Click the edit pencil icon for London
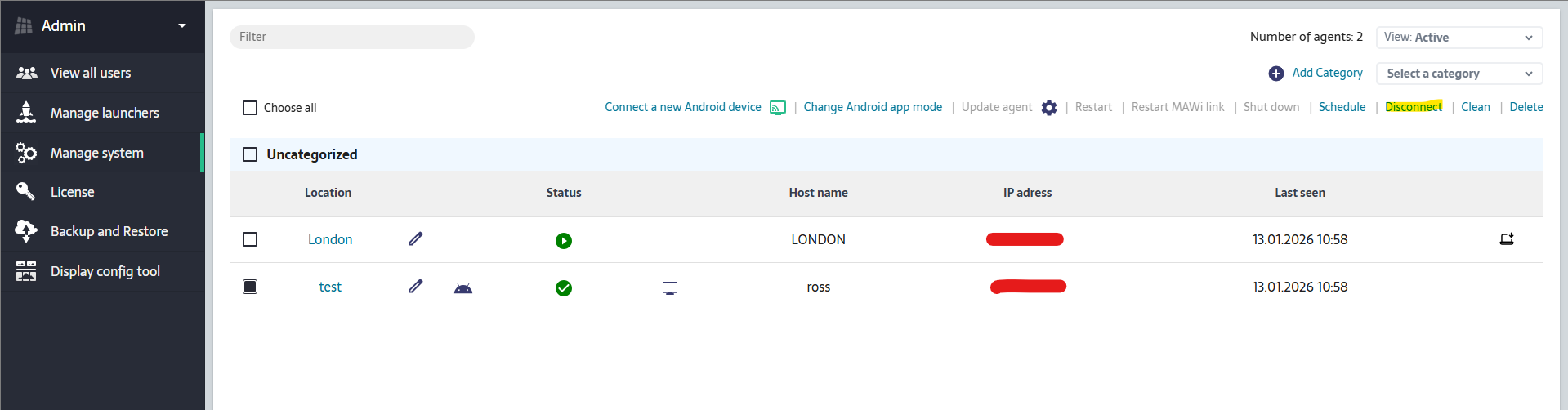Image resolution: width=1568 pixels, height=410 pixels. [x=415, y=238]
